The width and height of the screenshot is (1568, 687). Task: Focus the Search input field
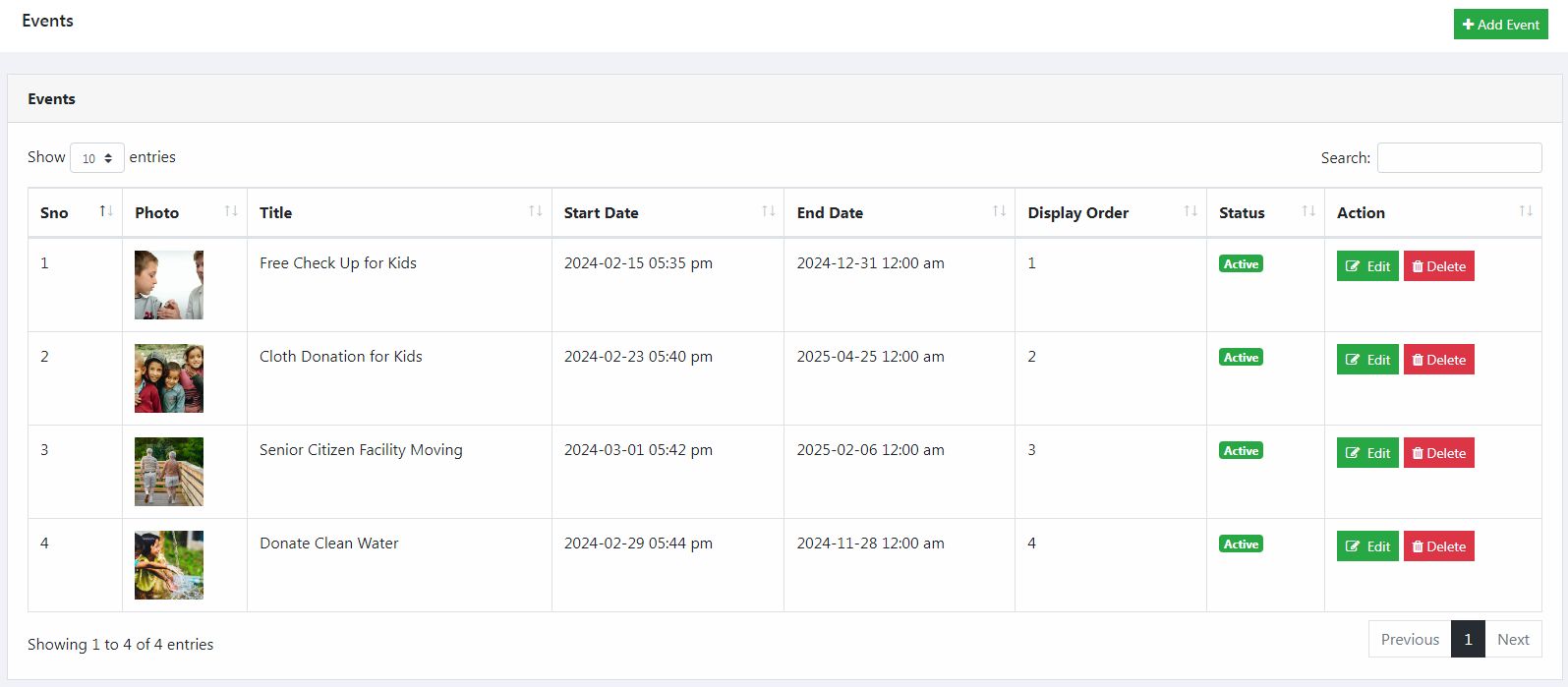[1459, 157]
